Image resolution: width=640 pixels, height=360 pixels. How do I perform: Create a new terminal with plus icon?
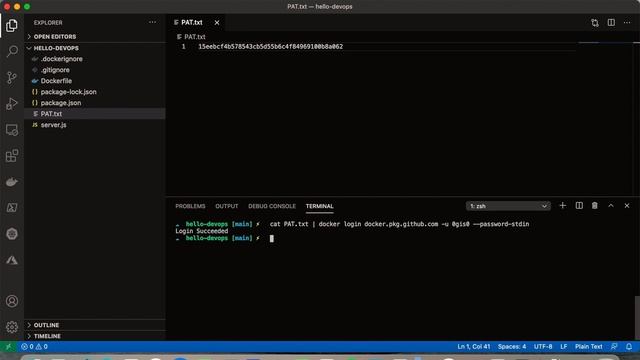coord(562,206)
